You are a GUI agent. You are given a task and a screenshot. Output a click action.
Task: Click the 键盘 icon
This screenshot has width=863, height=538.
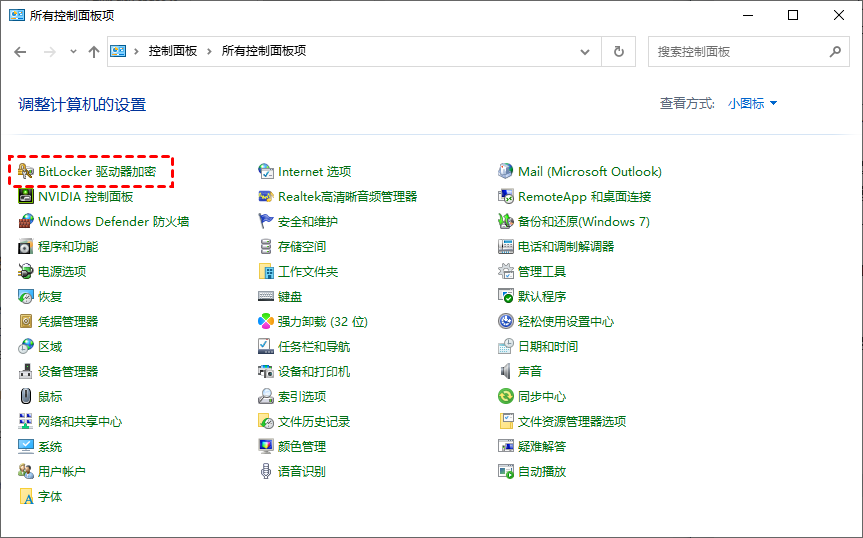tap(266, 297)
